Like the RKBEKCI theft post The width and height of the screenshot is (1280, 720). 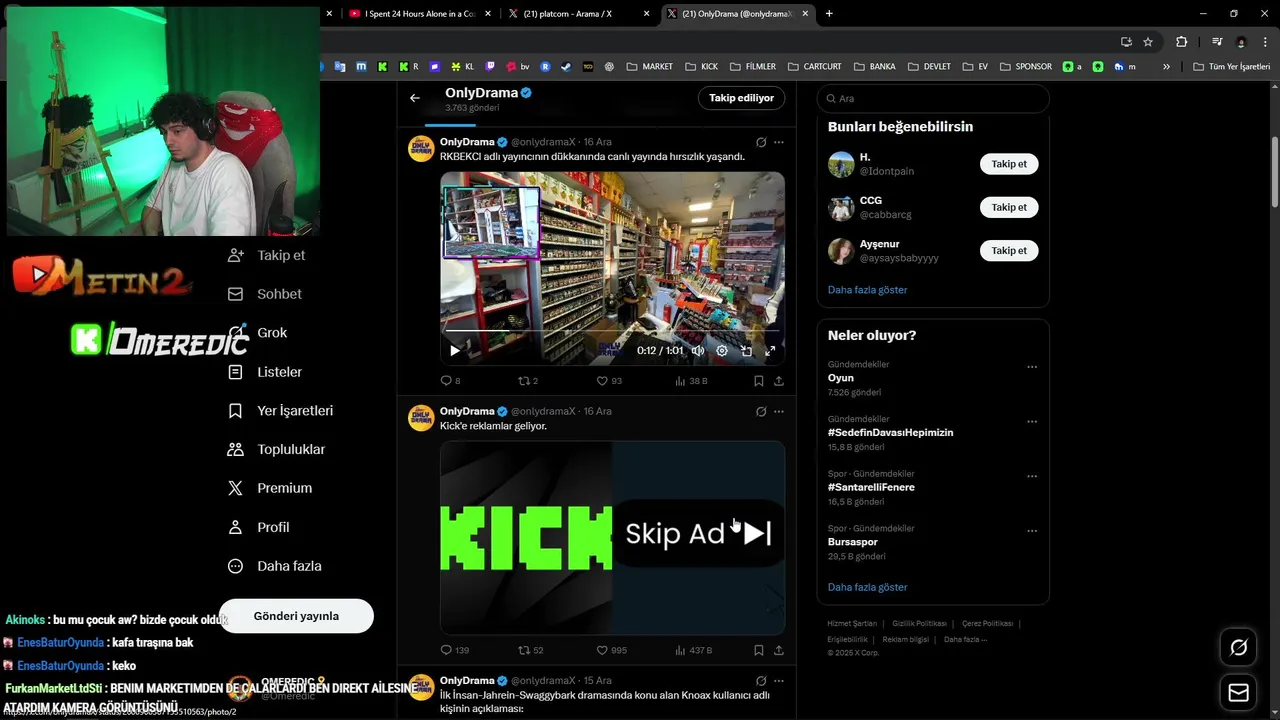[x=609, y=381]
